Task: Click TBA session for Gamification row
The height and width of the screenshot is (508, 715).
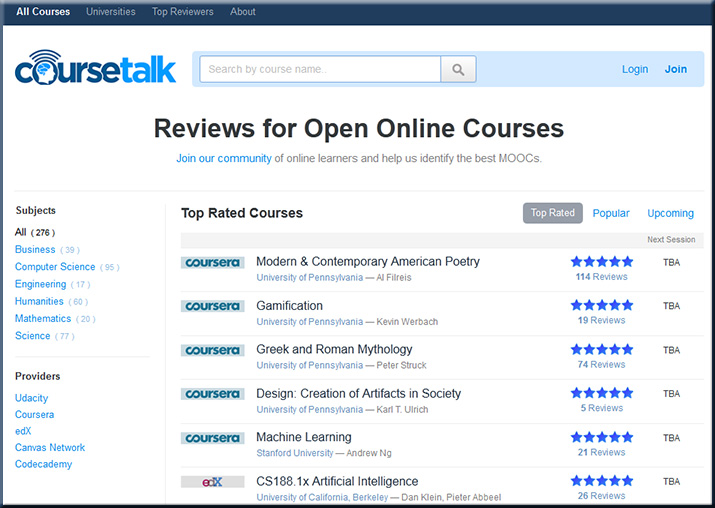Action: pos(671,306)
